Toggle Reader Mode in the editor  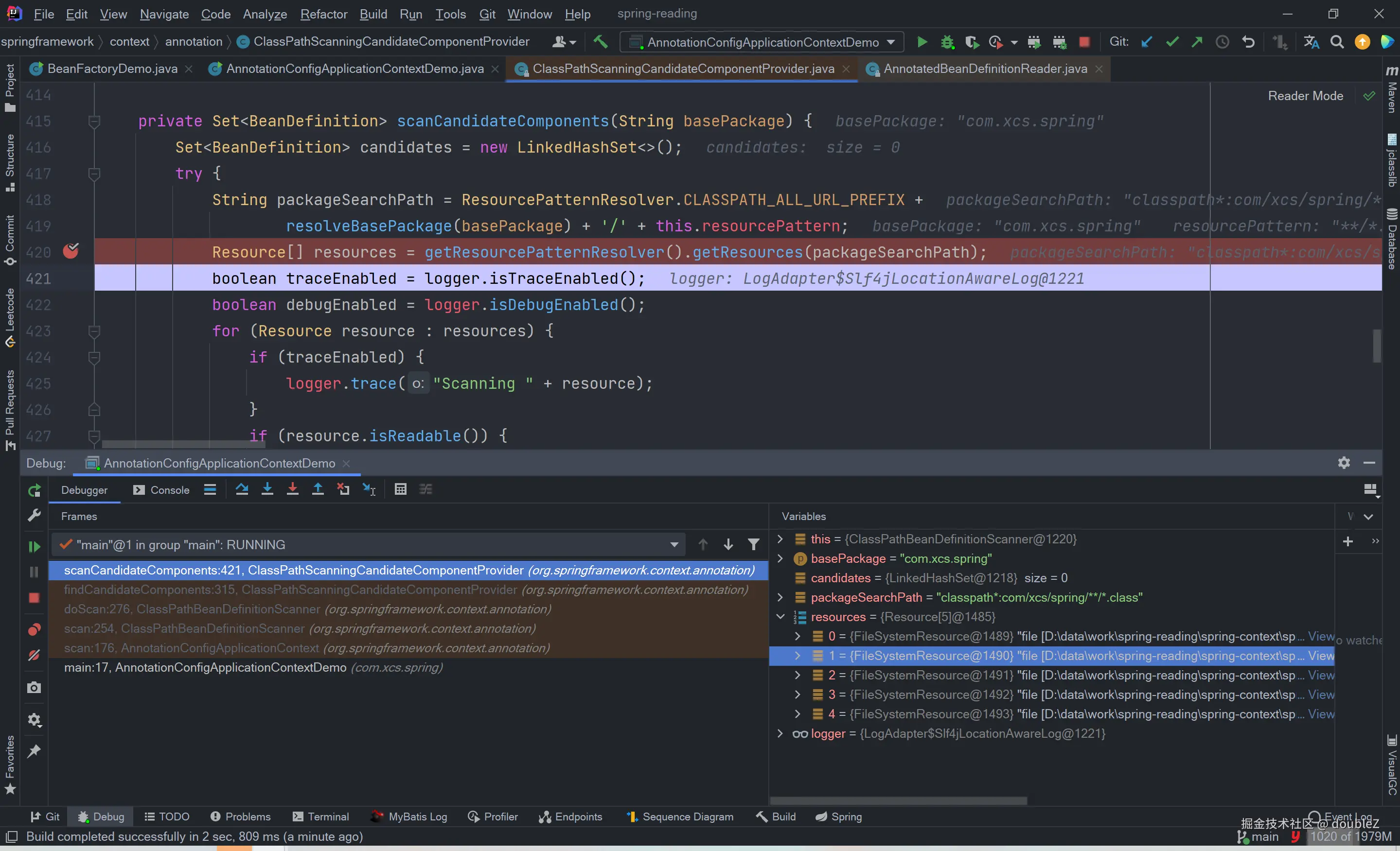coord(1305,96)
